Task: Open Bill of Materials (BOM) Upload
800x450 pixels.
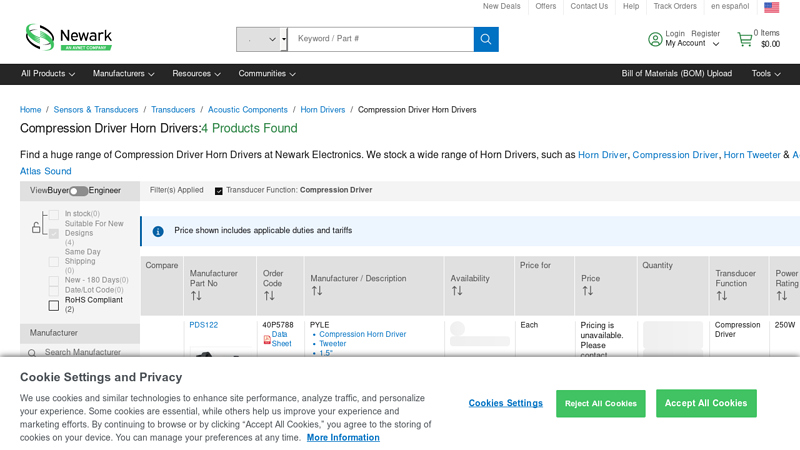Action: (677, 73)
